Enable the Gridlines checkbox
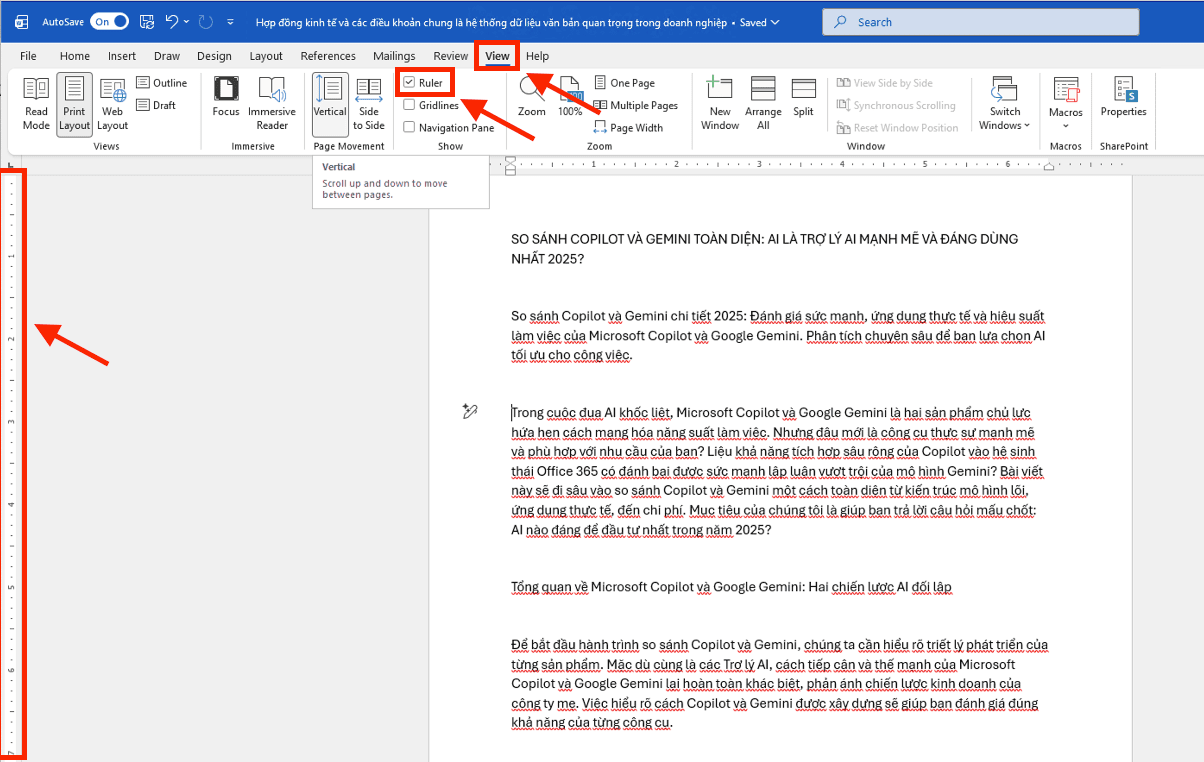This screenshot has height=762, width=1204. (x=409, y=105)
